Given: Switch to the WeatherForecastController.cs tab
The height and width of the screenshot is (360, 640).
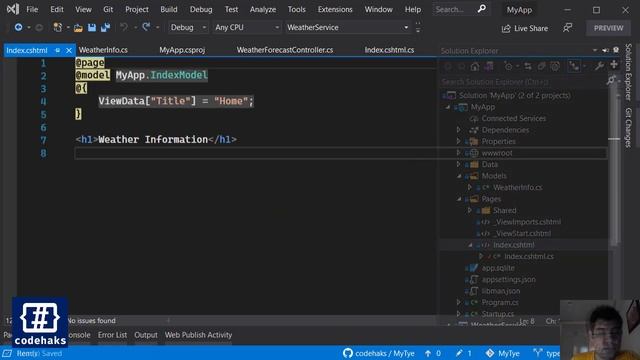Looking at the screenshot, I should click(x=285, y=50).
